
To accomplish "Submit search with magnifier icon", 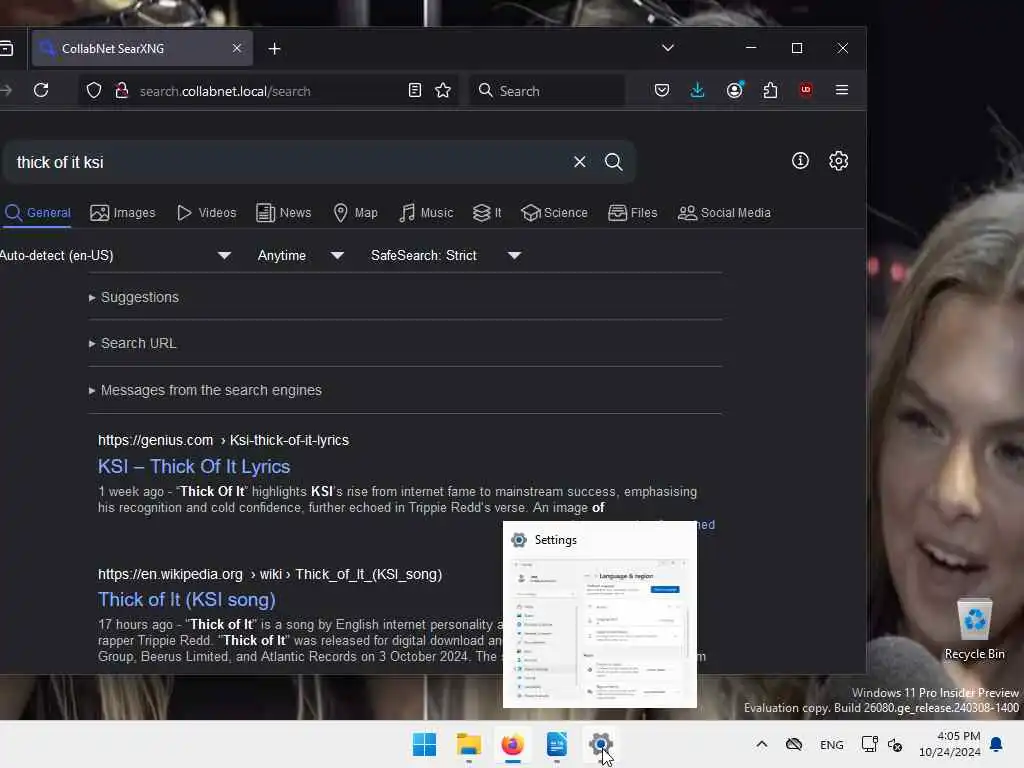I will [613, 162].
